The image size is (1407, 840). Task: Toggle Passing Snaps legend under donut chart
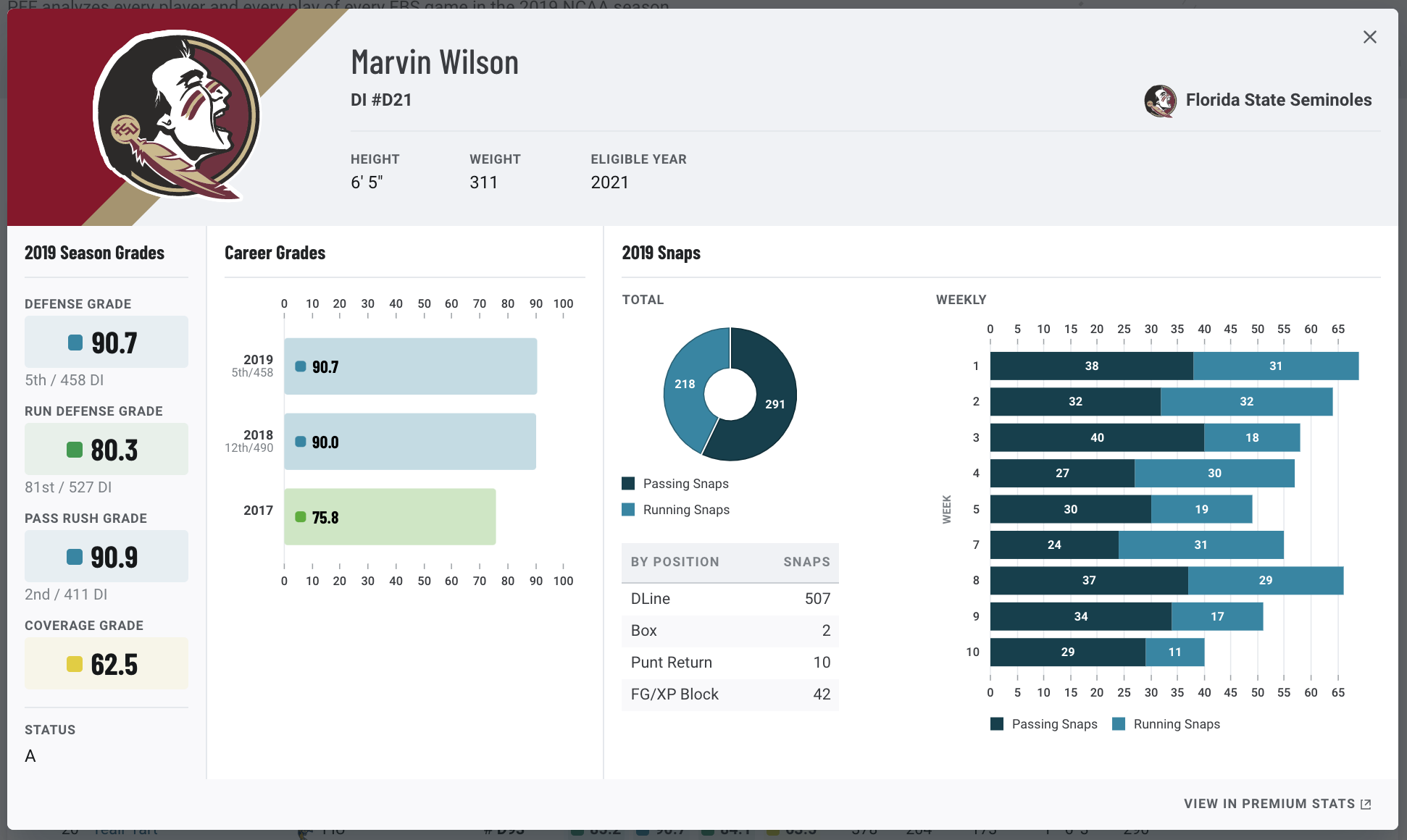pyautogui.click(x=675, y=484)
